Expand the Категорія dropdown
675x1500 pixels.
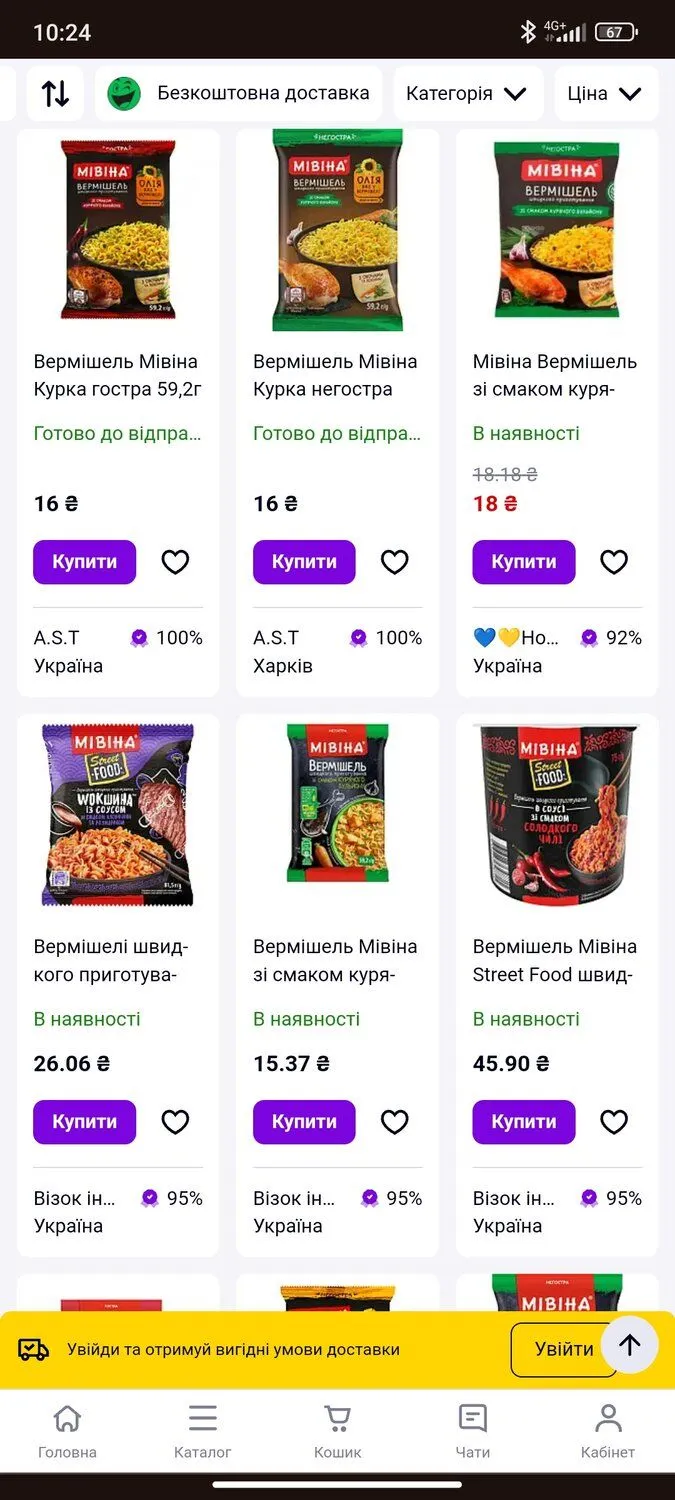coord(466,94)
